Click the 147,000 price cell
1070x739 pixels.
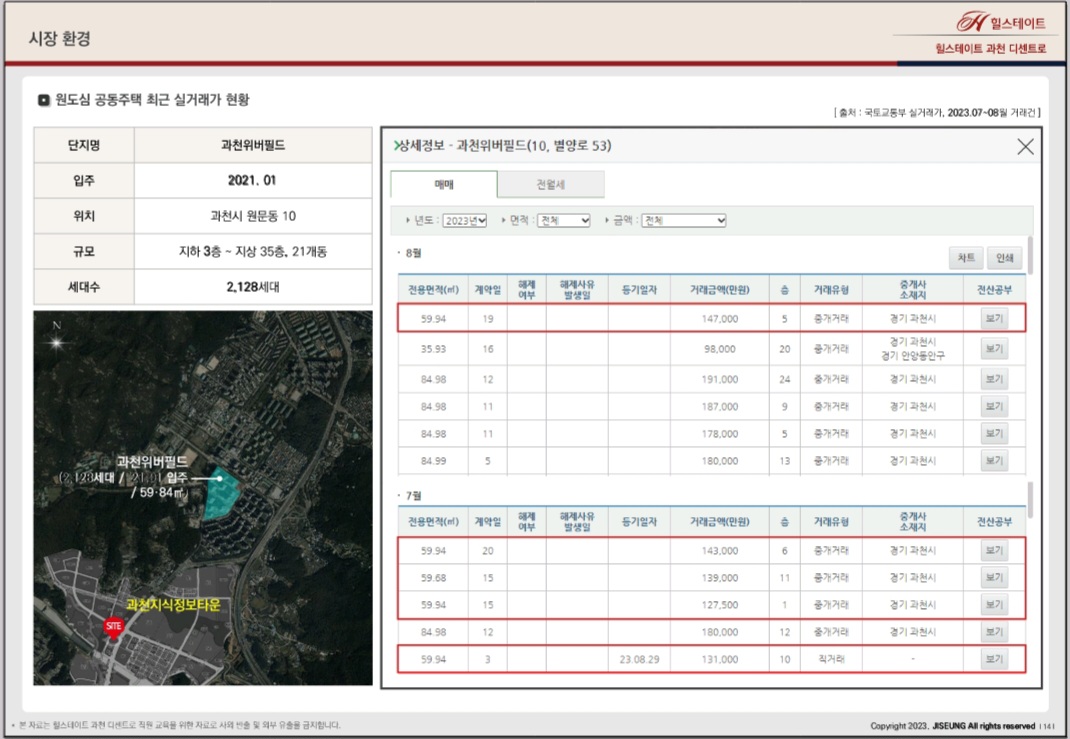pyautogui.click(x=719, y=319)
